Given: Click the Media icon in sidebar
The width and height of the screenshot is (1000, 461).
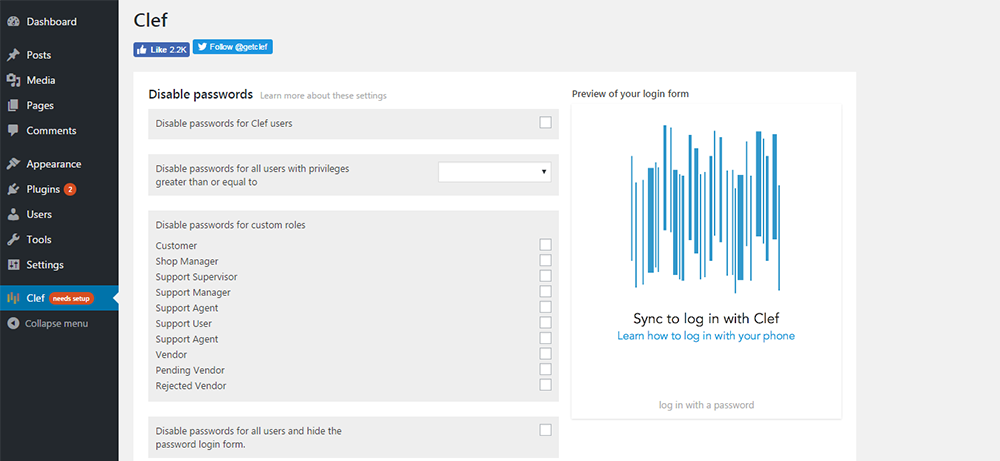Looking at the screenshot, I should [13, 80].
